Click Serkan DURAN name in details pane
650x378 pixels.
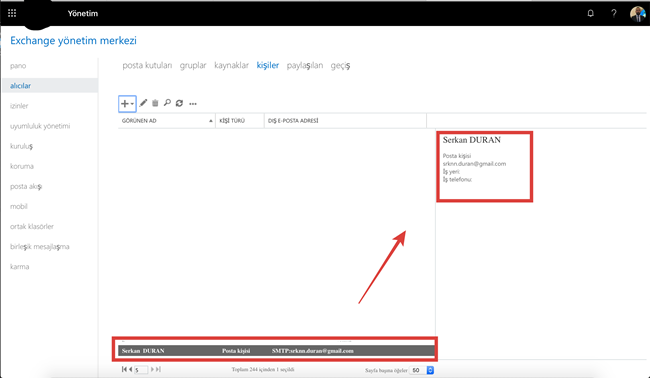472,140
